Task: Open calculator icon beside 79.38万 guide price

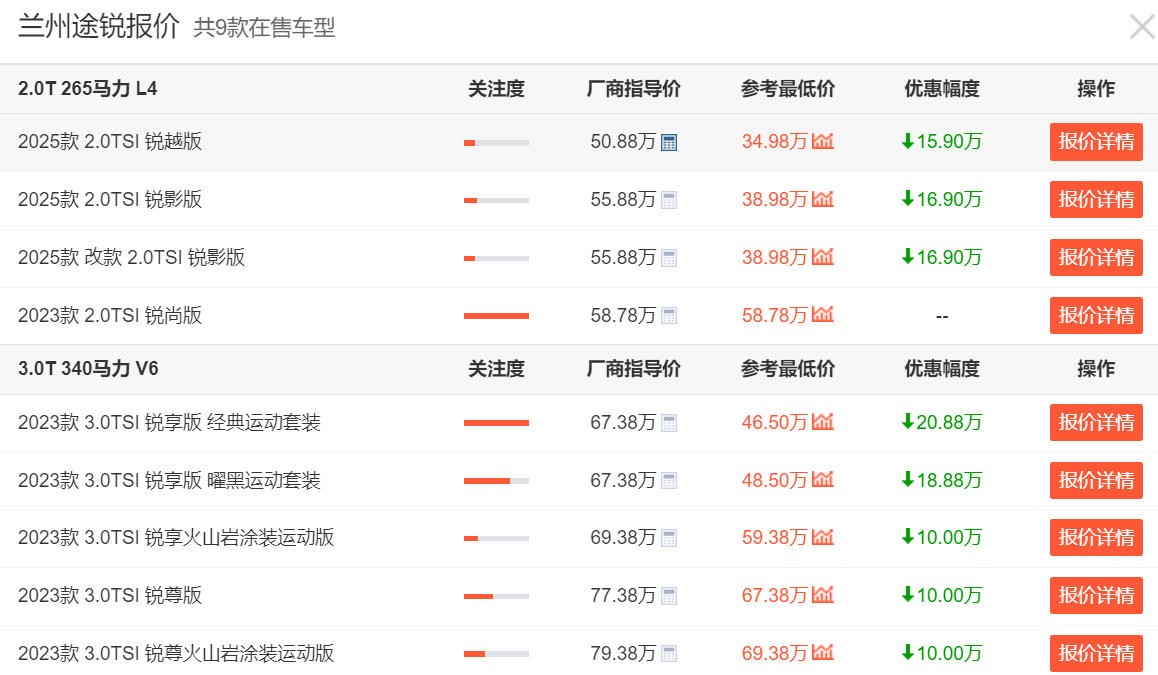Action: (x=669, y=654)
